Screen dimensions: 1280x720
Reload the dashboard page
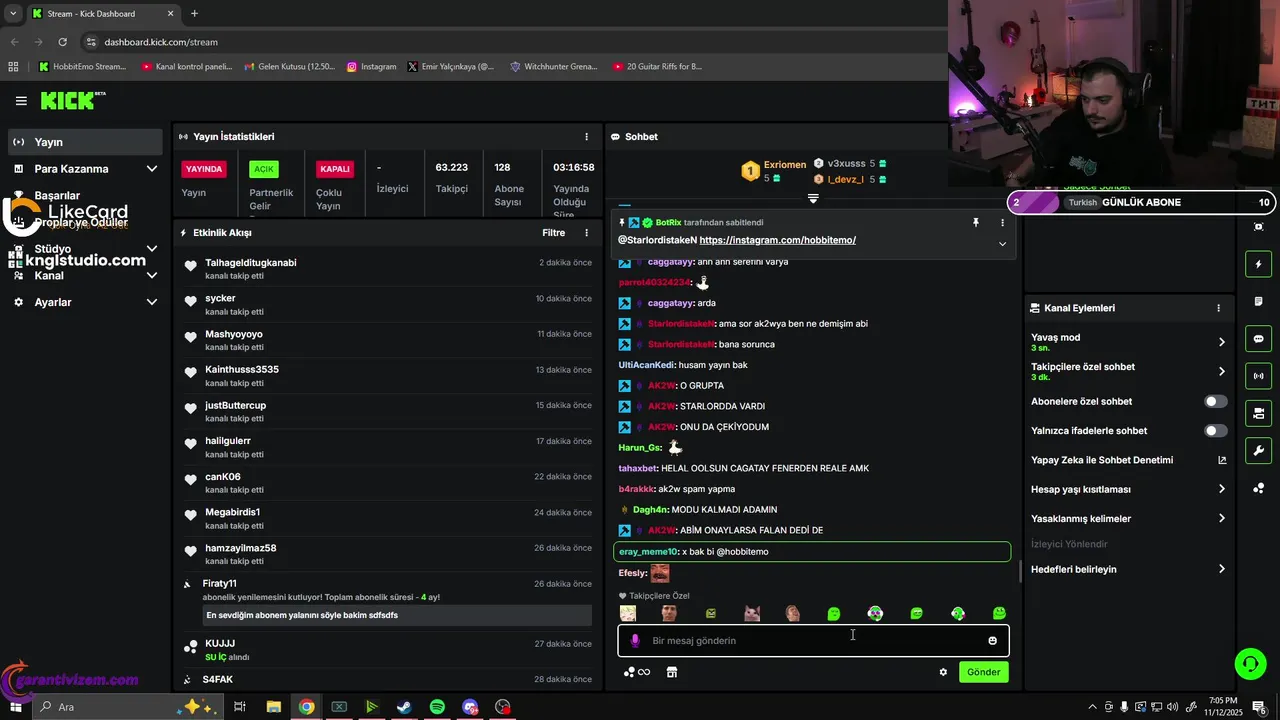(63, 42)
